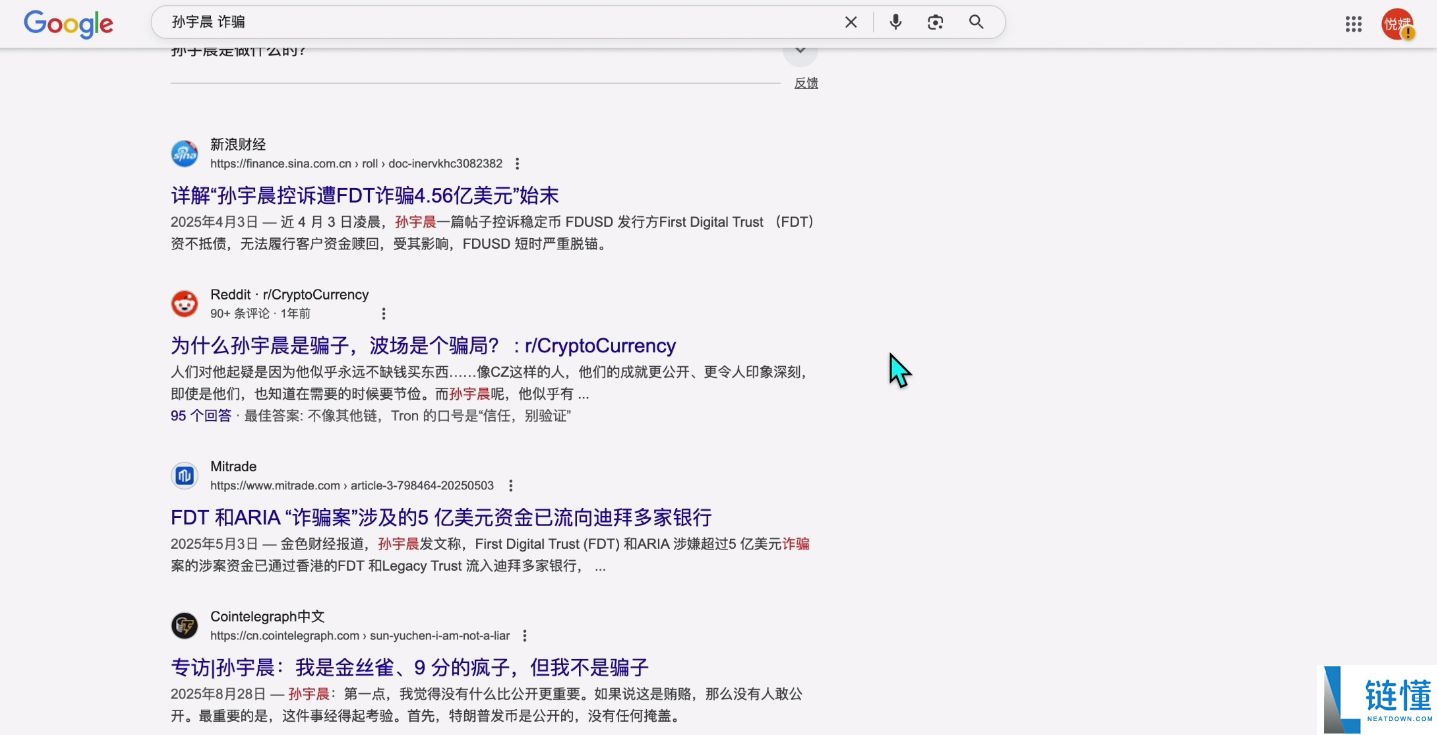The image size is (1437, 735).
Task: Click the cn.cointelegraph.com URL breadcrumb
Action: pos(360,636)
